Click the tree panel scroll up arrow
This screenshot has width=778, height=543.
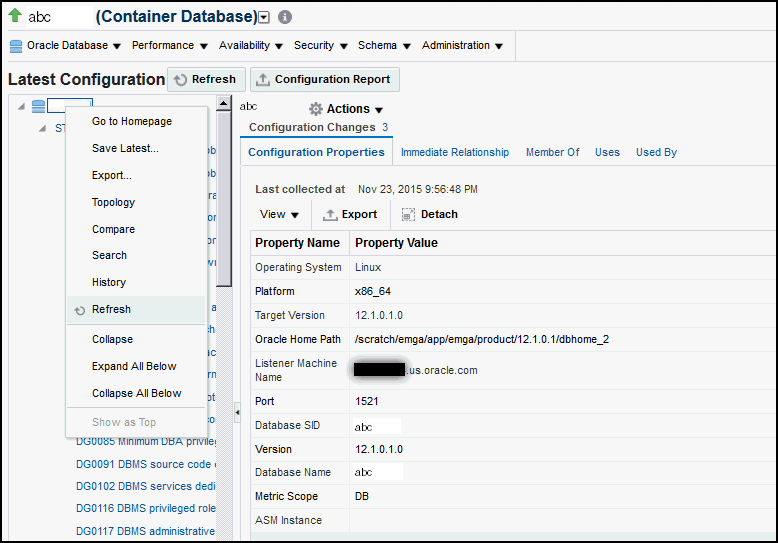[224, 104]
